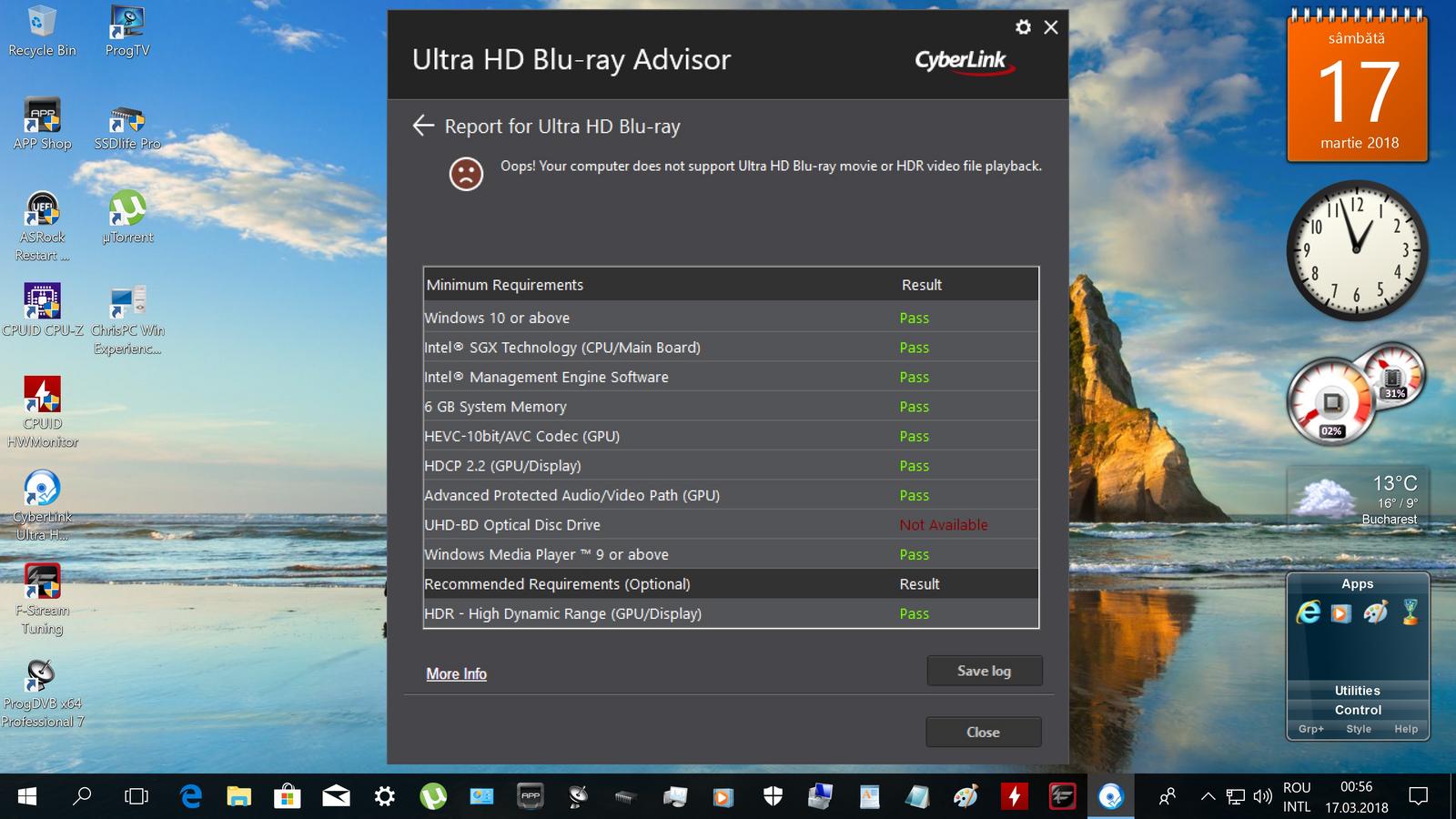Open the Recycle Bin desktop icon

pos(42,32)
